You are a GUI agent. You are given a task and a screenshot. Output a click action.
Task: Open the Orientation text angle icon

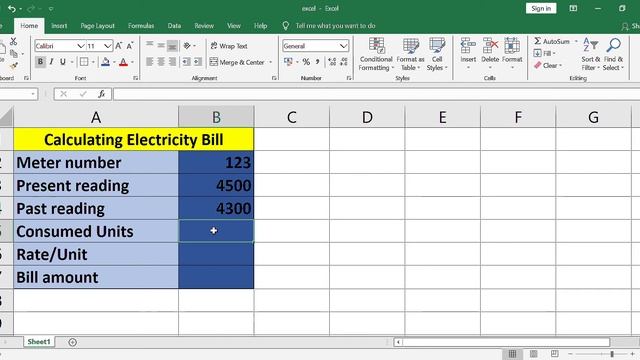point(187,46)
